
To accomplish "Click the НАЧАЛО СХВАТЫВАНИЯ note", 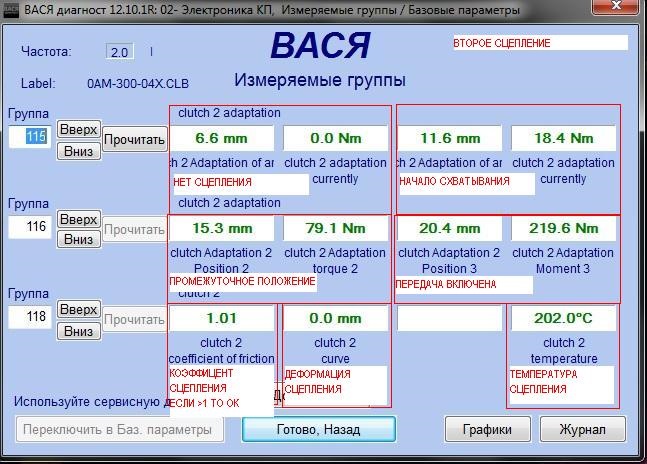I will [454, 181].
